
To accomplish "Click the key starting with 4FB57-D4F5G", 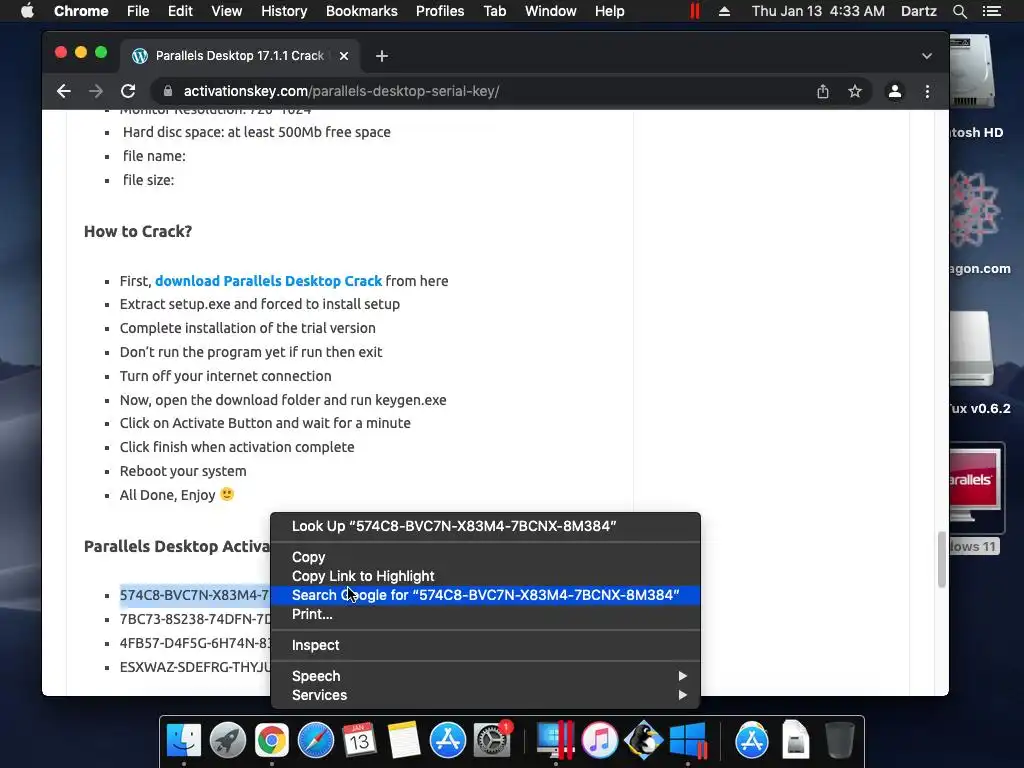I will coord(195,643).
